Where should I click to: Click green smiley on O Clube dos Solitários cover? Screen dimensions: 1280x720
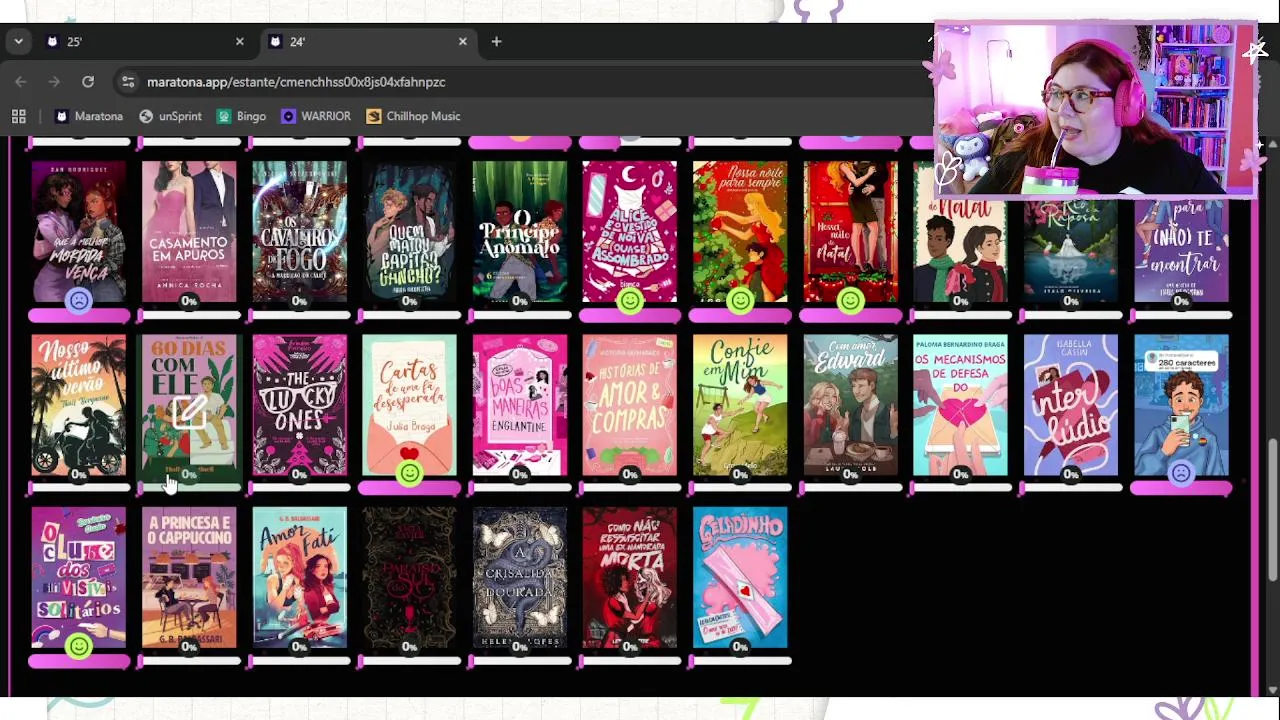79,646
